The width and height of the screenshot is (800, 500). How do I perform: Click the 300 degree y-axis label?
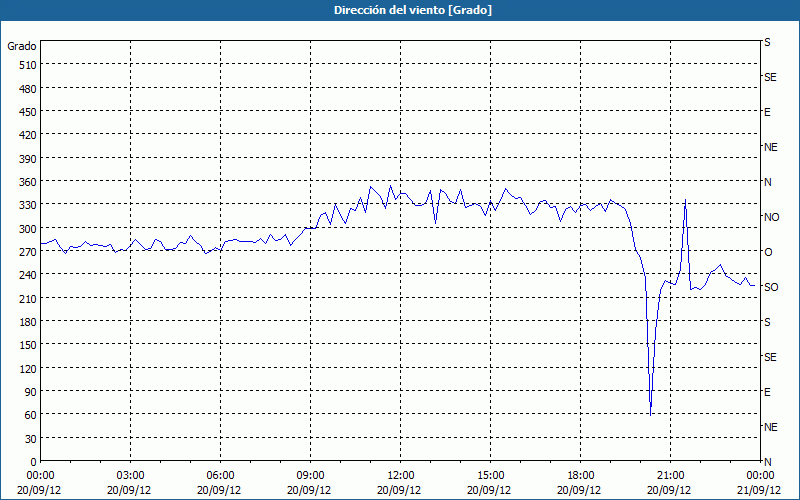(x=28, y=229)
